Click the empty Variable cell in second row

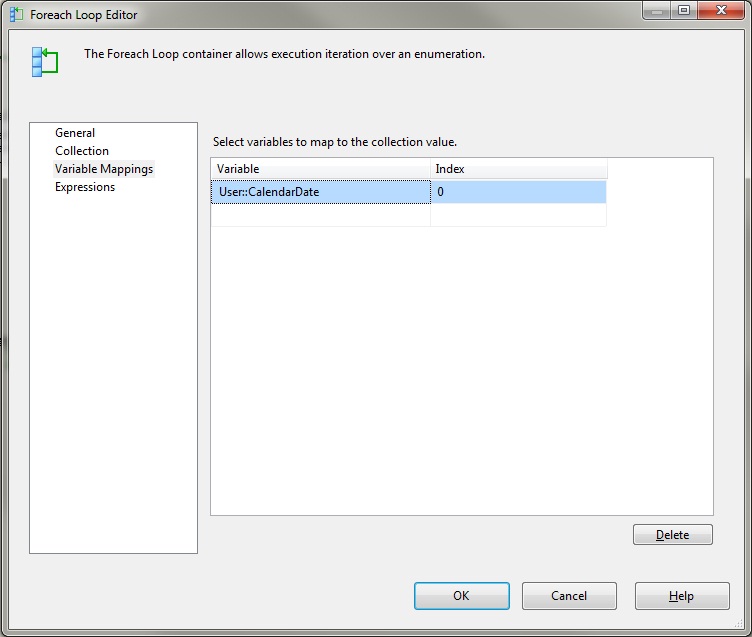tap(320, 215)
